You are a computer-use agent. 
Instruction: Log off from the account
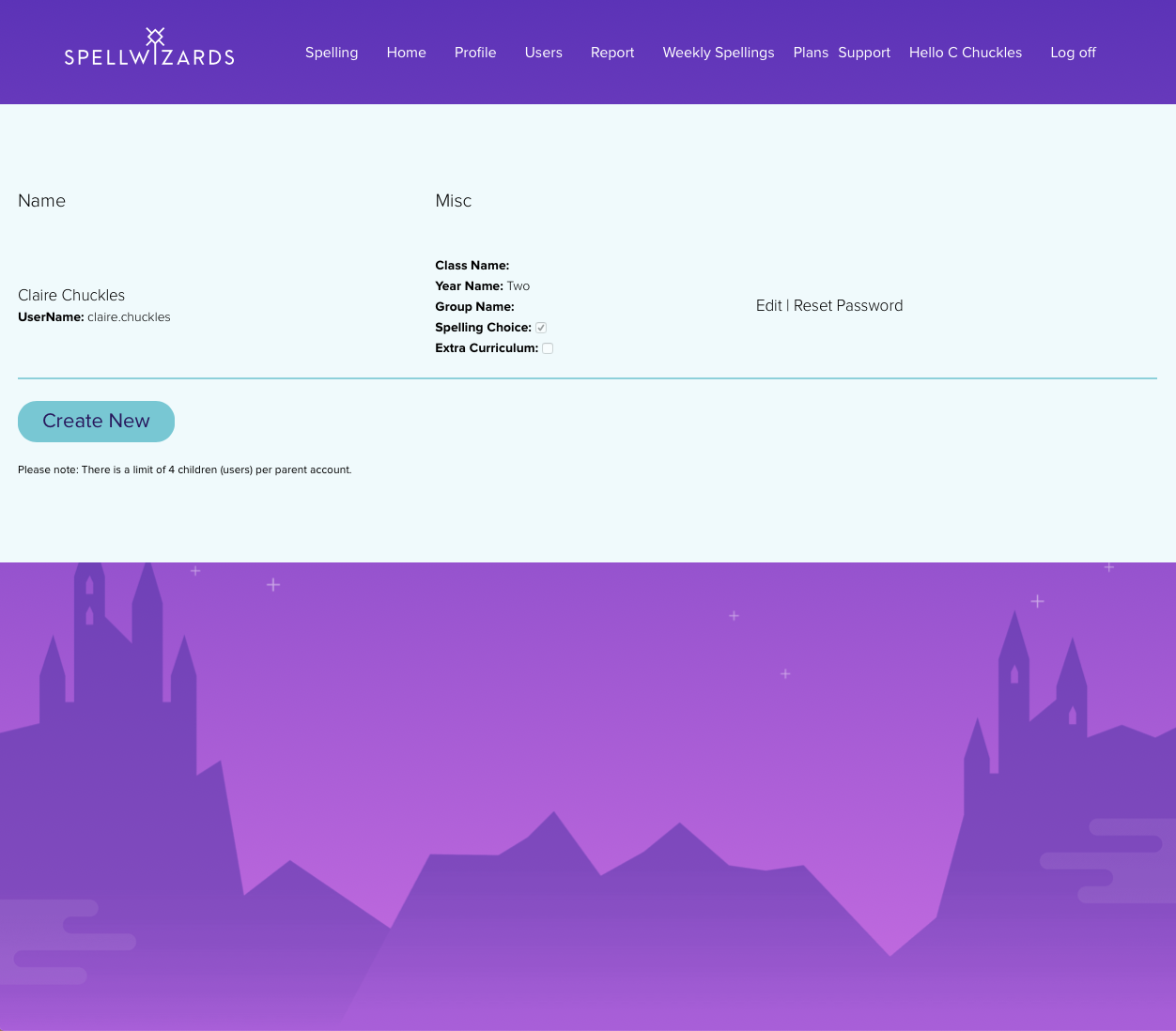(1073, 53)
